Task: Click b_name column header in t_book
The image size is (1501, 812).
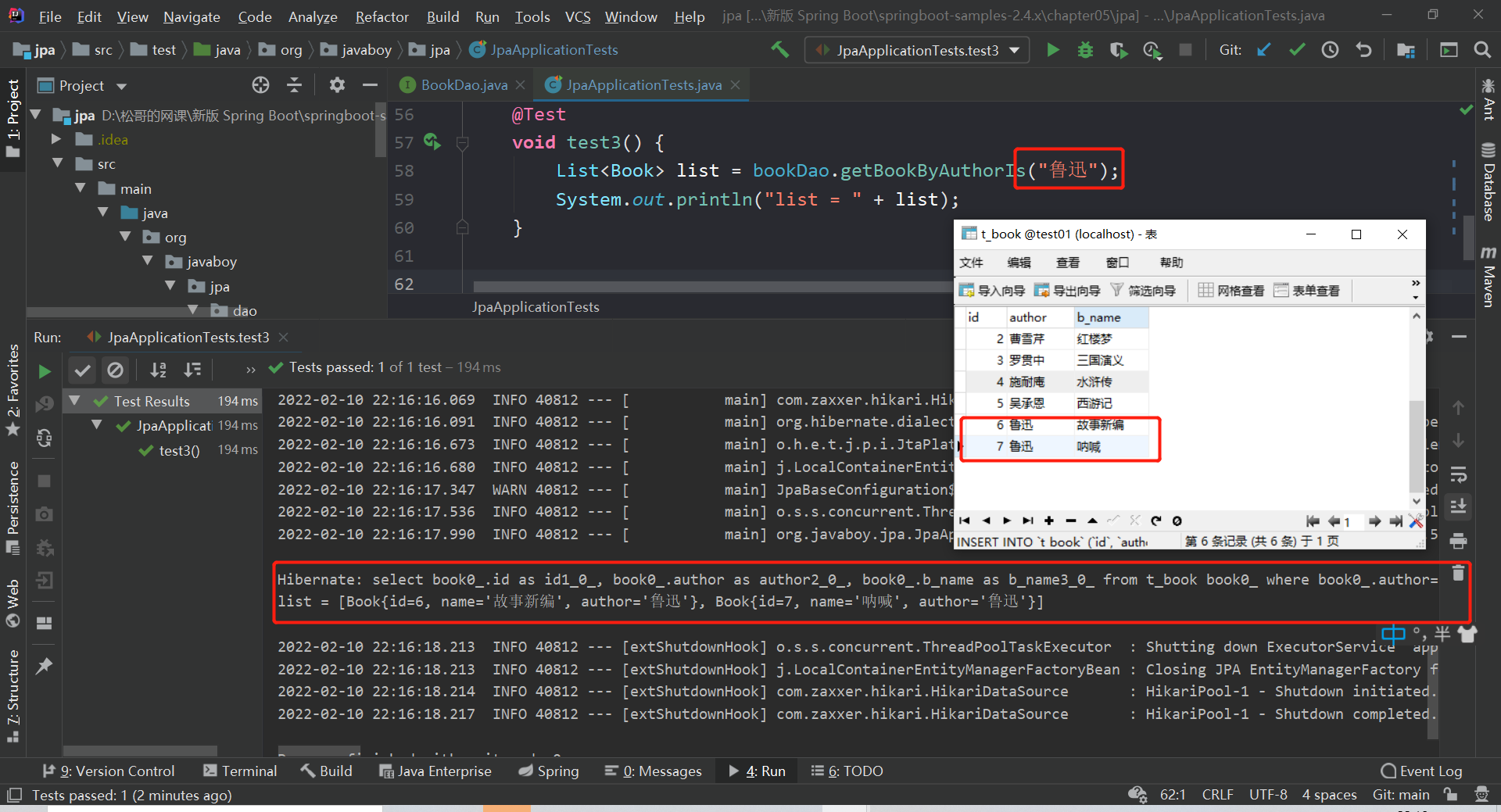Action: [x=1109, y=317]
